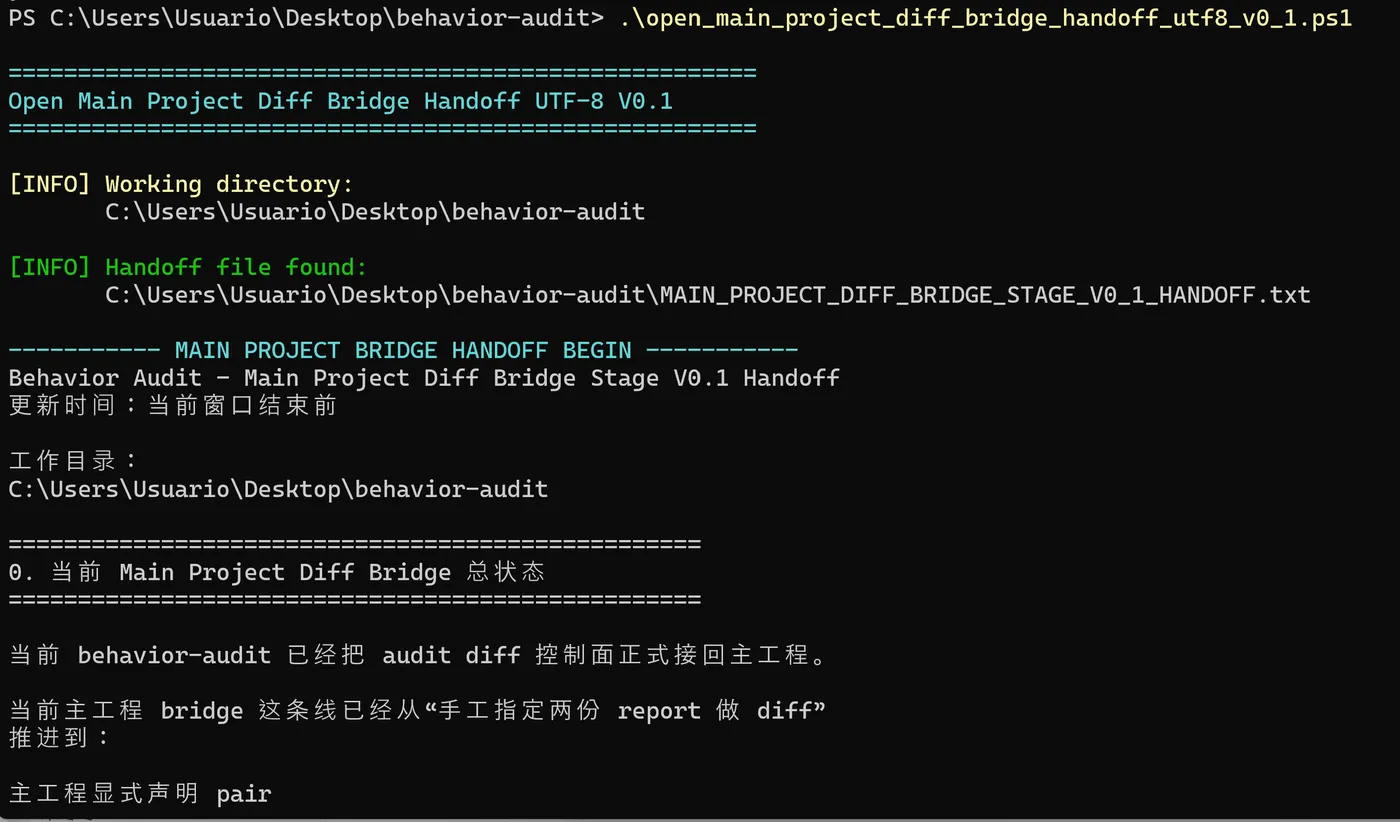Click the '工作目录：' label
Viewport: 1400px width, 822px height.
tap(73, 461)
